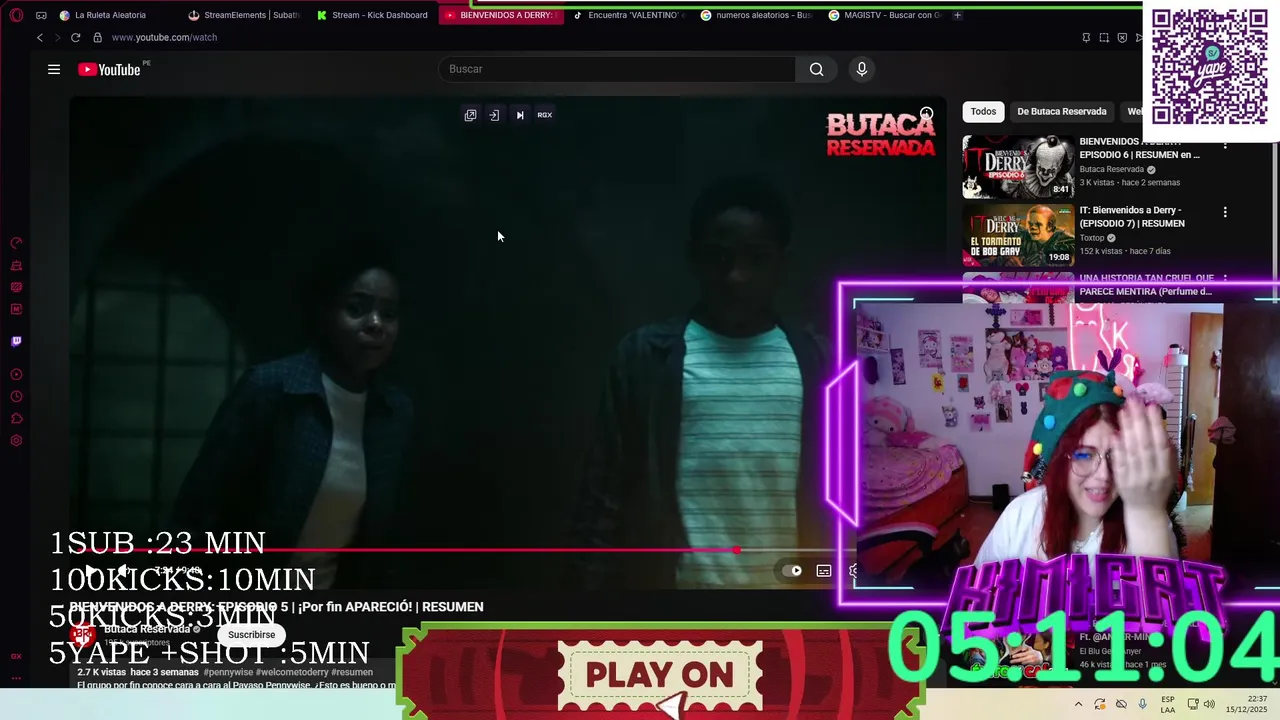Open the YouTube hamburger guide menu
Viewport: 1280px width, 720px height.
tap(54, 69)
